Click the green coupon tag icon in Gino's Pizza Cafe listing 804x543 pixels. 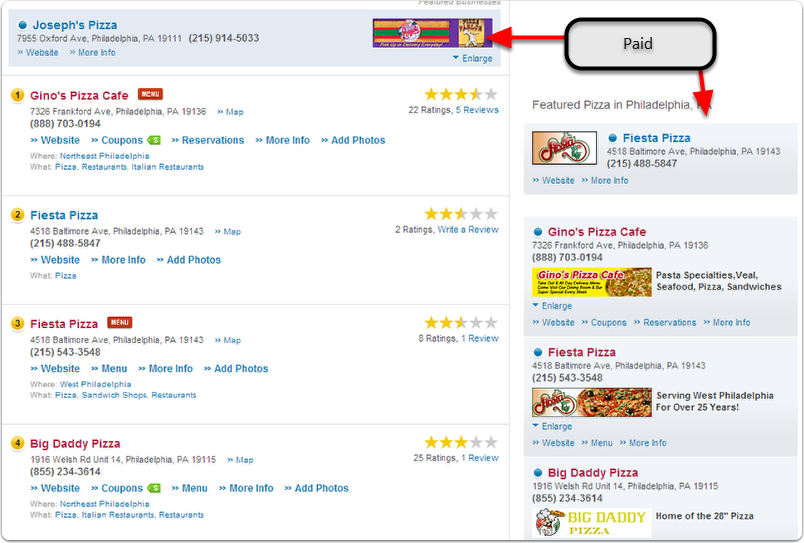[154, 140]
